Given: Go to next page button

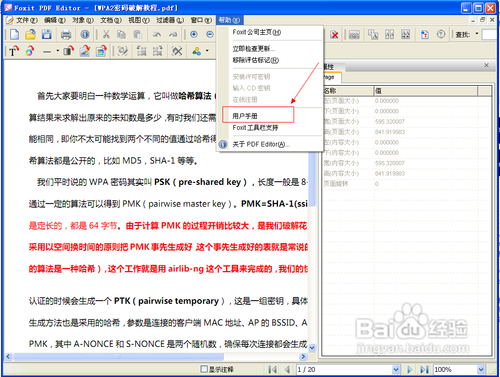Looking at the screenshot, I should tap(410, 369).
